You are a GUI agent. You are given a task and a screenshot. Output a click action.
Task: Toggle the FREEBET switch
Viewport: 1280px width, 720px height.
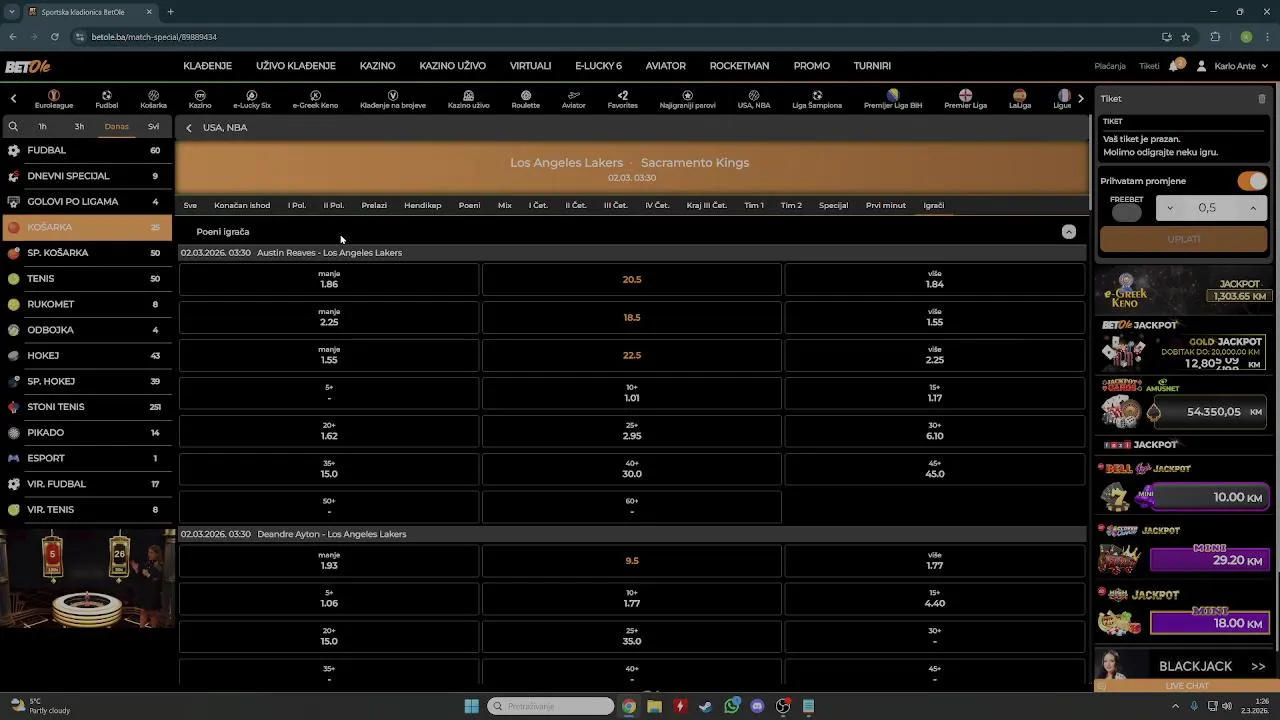click(x=1126, y=212)
